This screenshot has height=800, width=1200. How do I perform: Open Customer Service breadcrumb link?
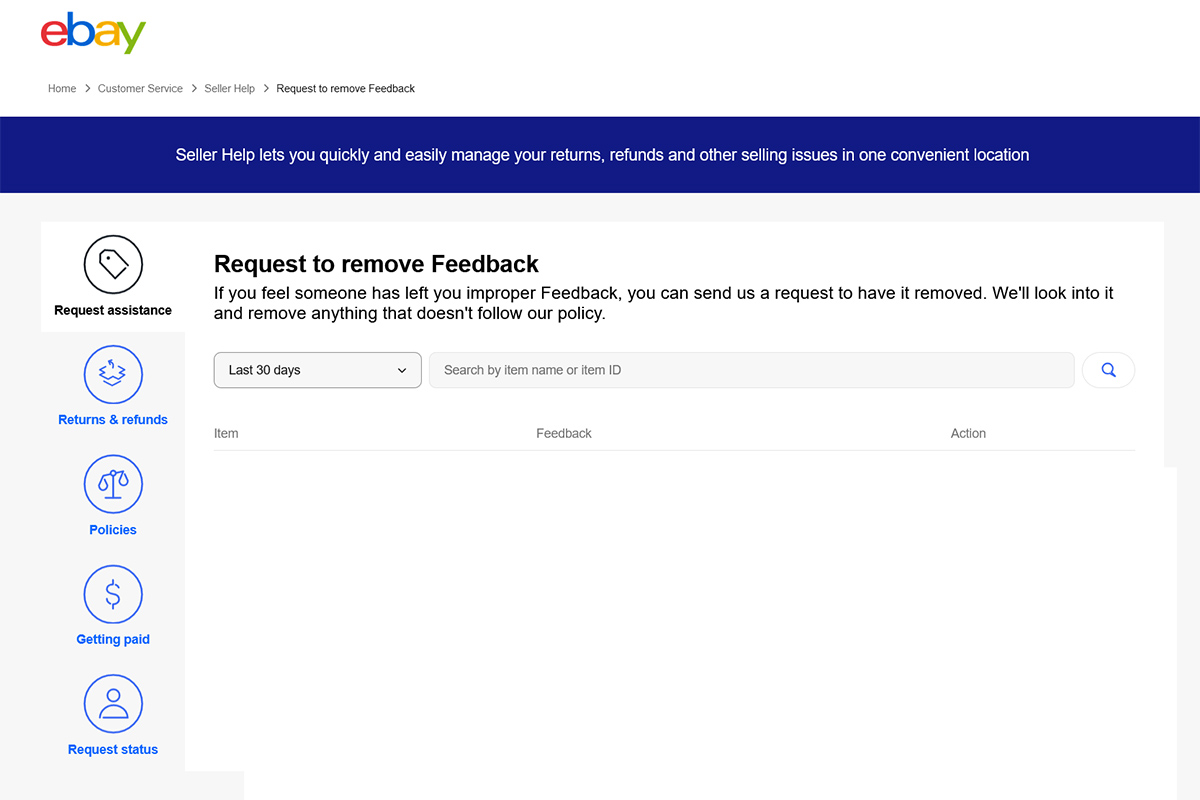click(140, 88)
